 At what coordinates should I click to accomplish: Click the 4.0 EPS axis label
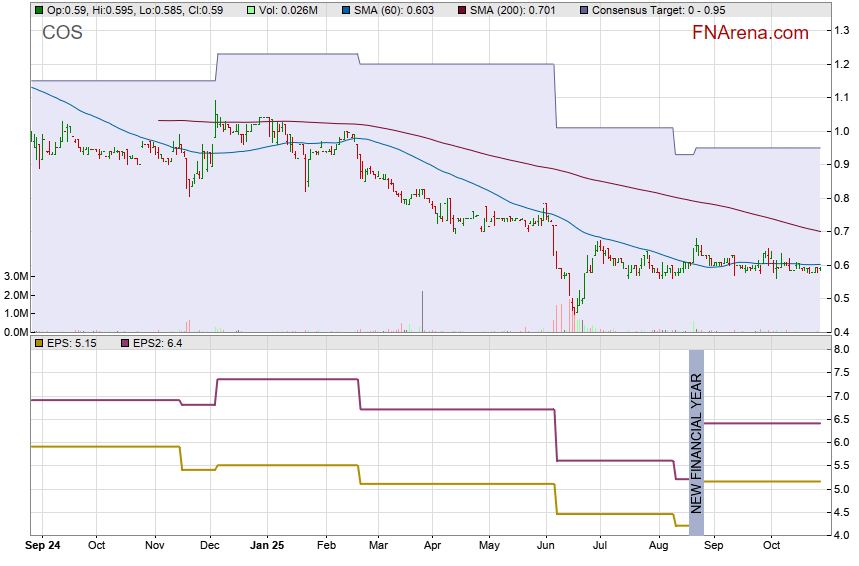842,536
